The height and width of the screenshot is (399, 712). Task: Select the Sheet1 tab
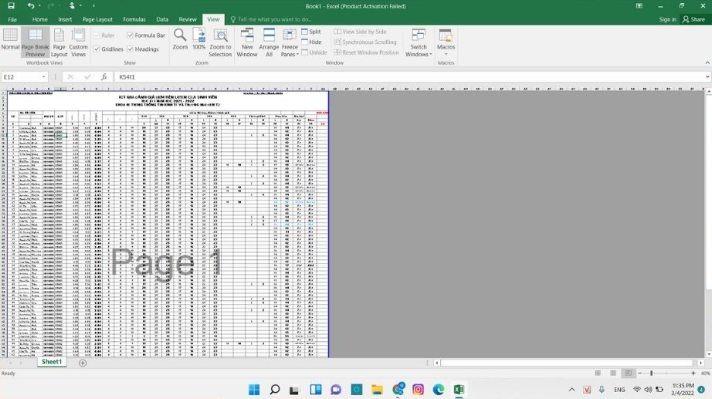[x=51, y=362]
